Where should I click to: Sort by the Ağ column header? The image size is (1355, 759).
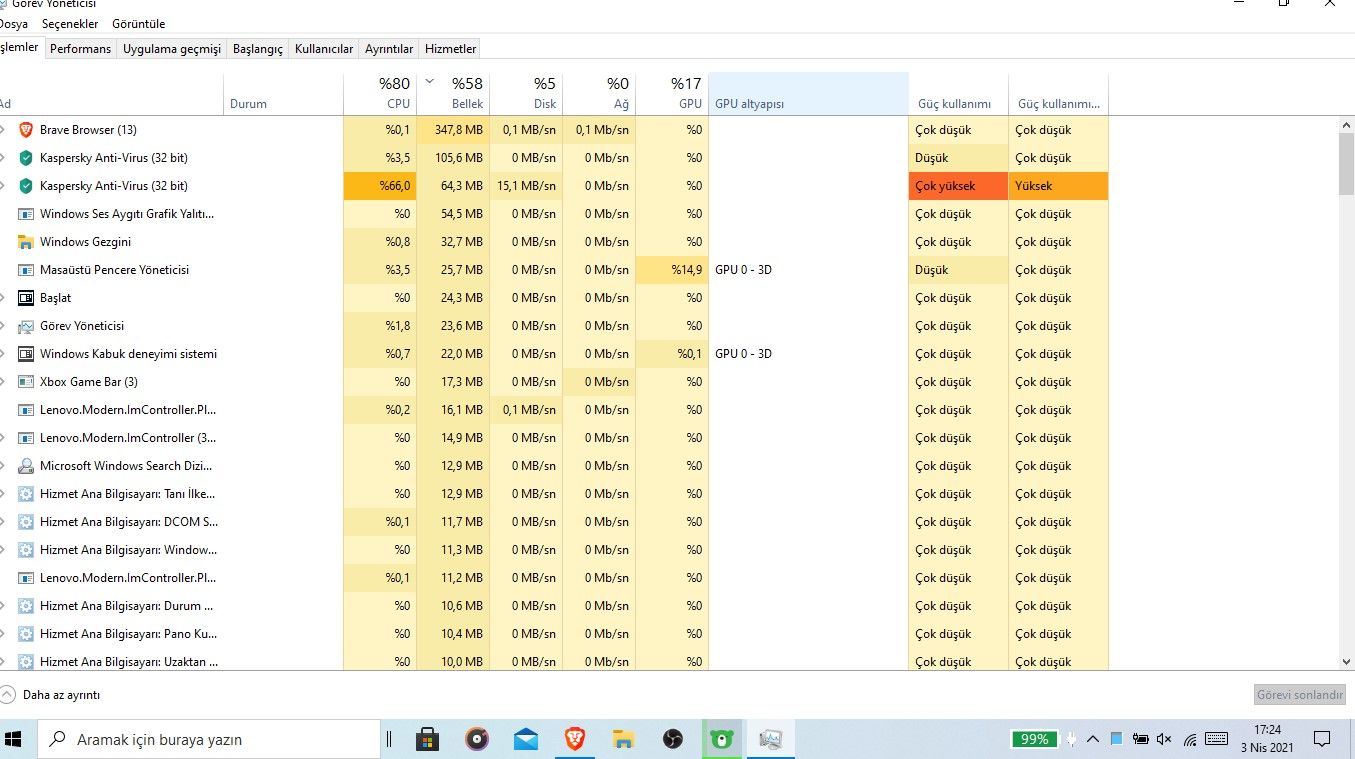point(599,94)
